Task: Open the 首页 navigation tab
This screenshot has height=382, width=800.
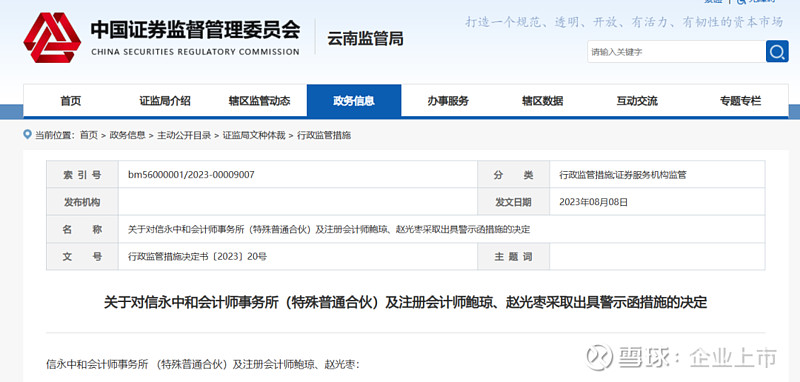Action: [x=70, y=101]
